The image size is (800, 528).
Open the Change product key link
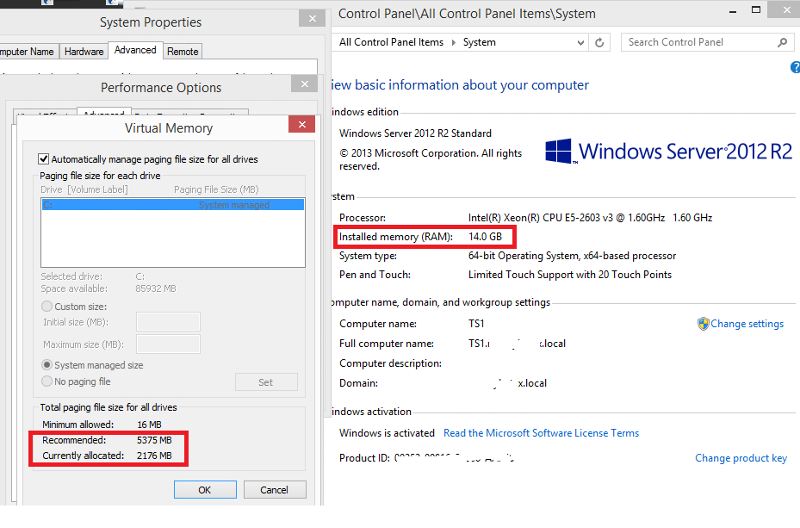741,458
